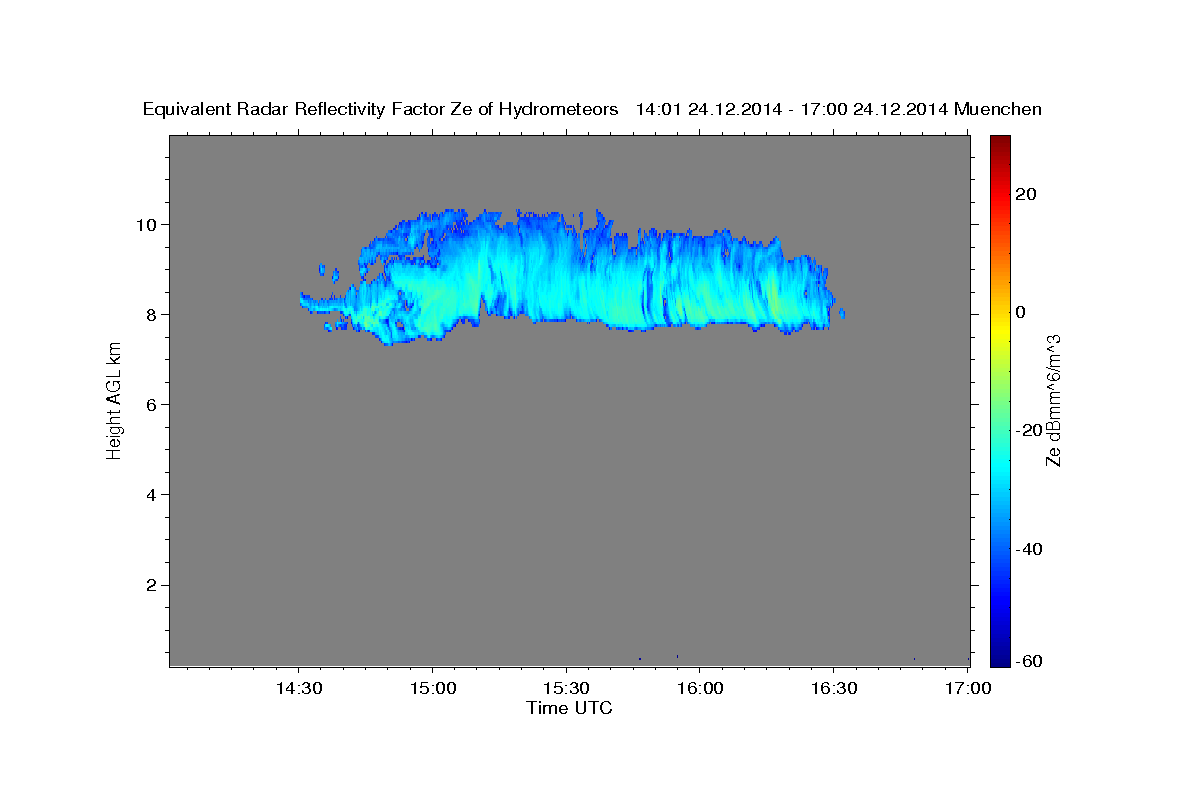Click the height tick label '10'
Image resolution: width=1200 pixels, height=800 pixels.
(x=146, y=224)
